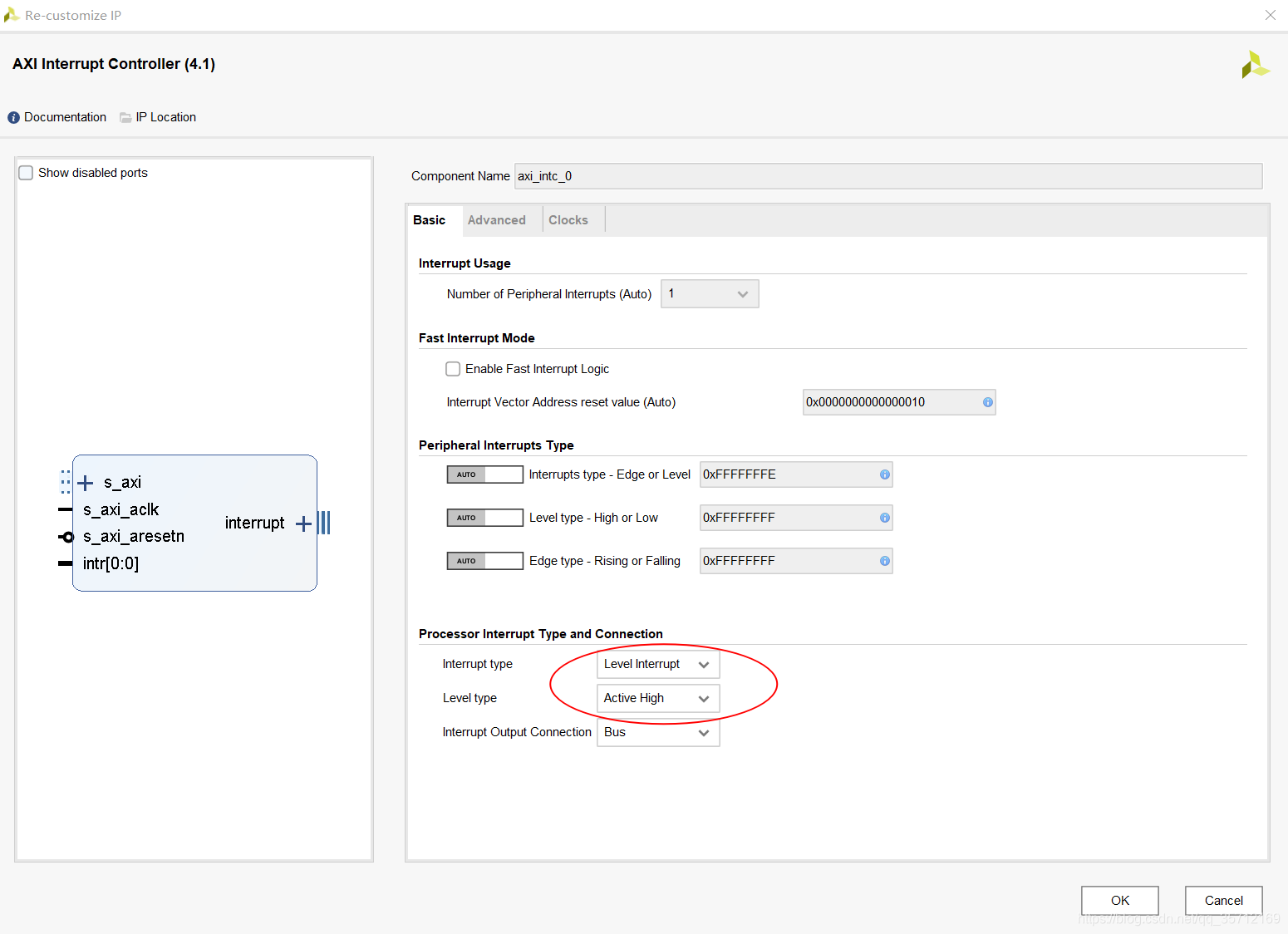This screenshot has width=1288, height=934.
Task: Click the s_axi_aresetn pin circle
Action: pyautogui.click(x=68, y=537)
